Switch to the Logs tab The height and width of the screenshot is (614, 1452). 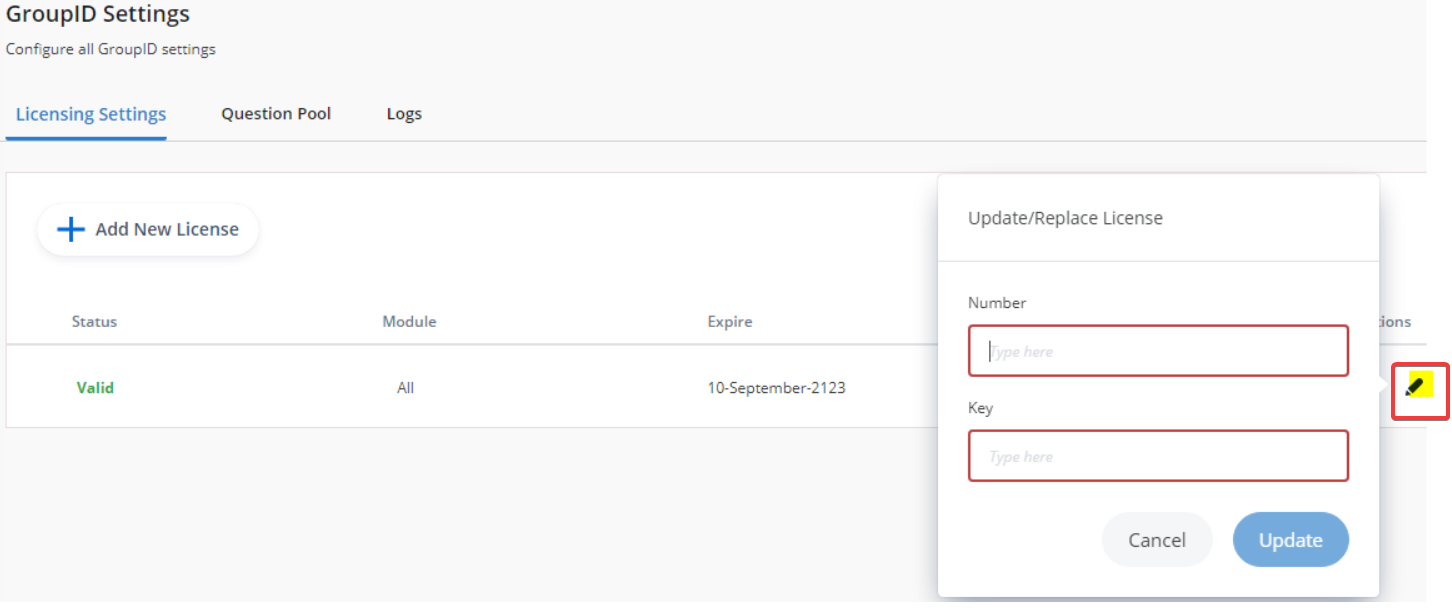click(x=403, y=113)
